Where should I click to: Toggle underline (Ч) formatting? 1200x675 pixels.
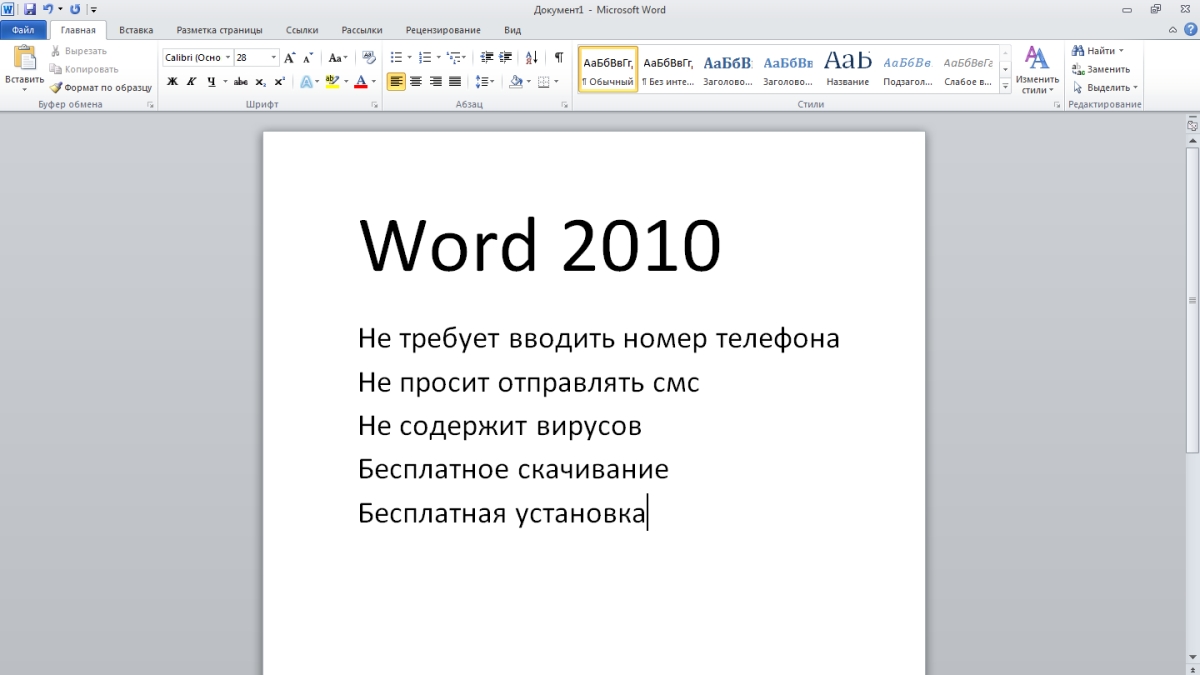pos(211,82)
